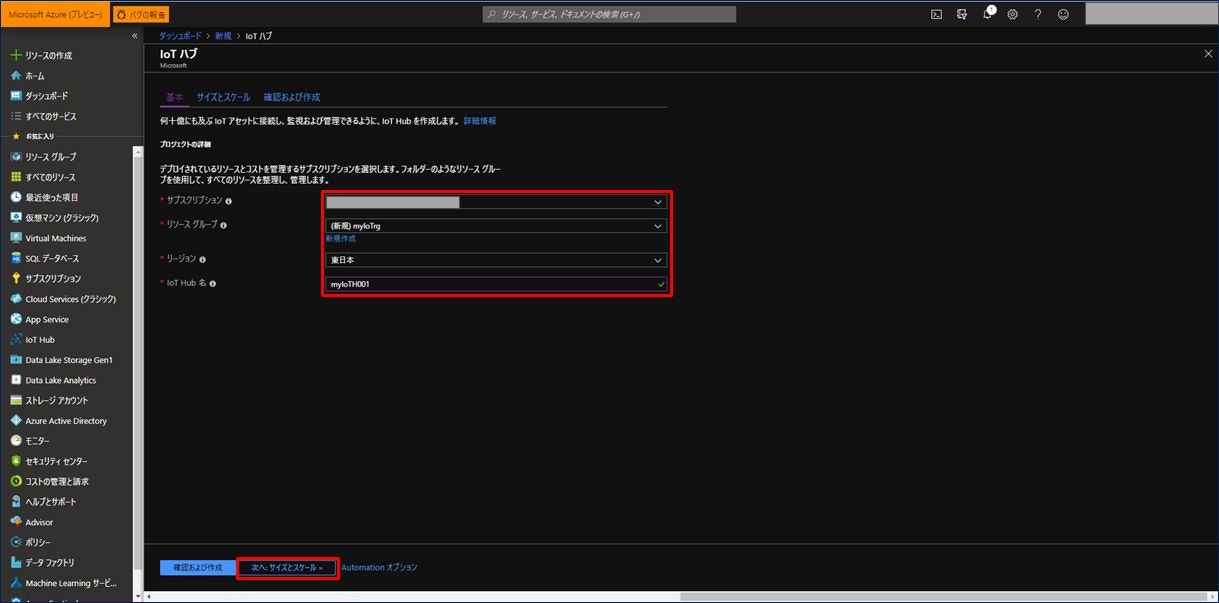Collapse the sidebar with the double chevron

tap(135, 36)
